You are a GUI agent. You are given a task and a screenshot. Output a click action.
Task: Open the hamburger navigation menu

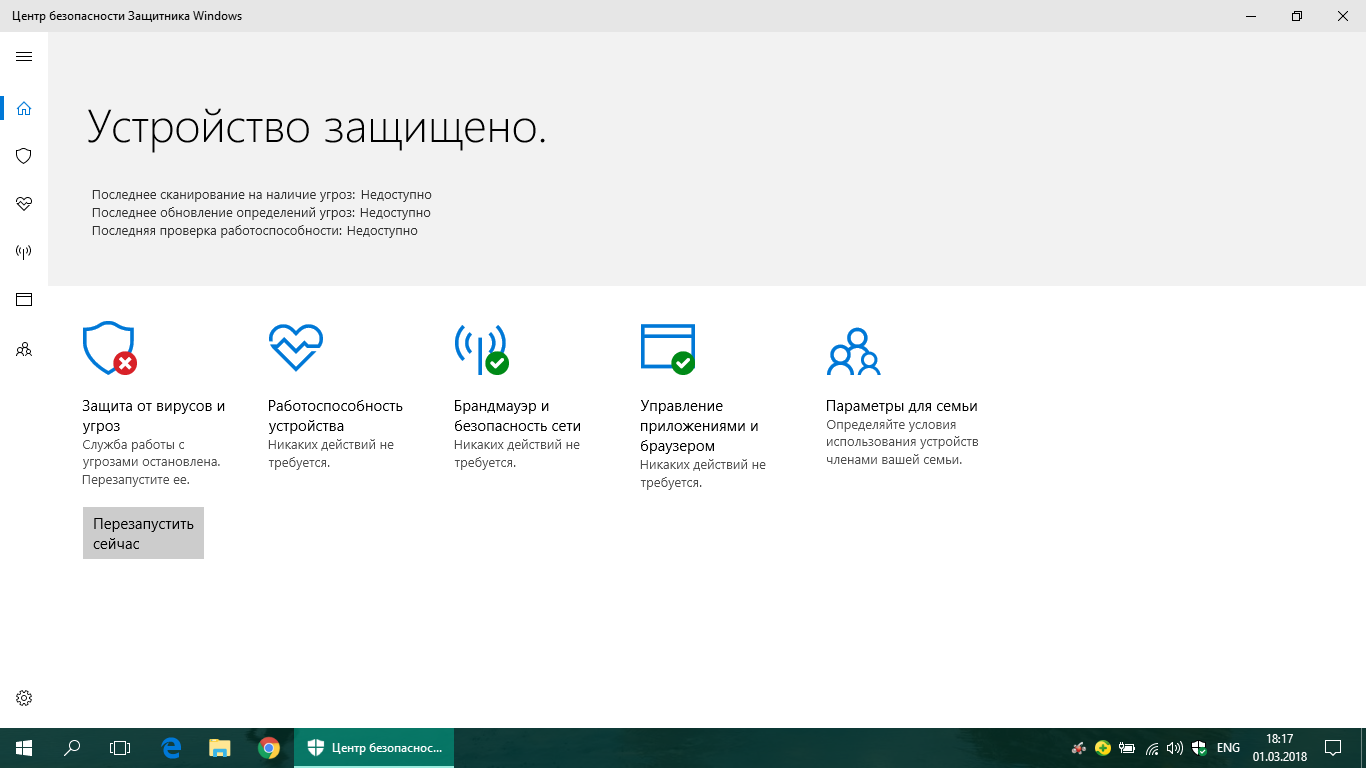point(24,57)
